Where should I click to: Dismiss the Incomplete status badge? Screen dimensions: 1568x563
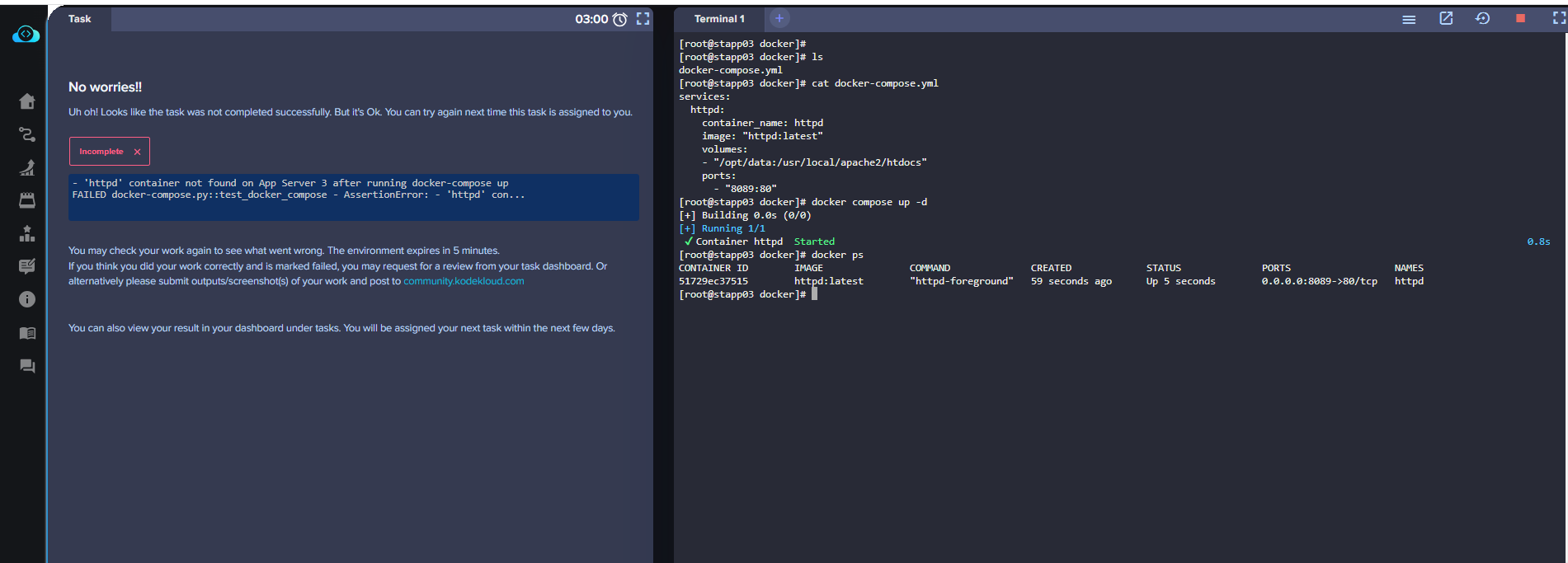click(137, 152)
